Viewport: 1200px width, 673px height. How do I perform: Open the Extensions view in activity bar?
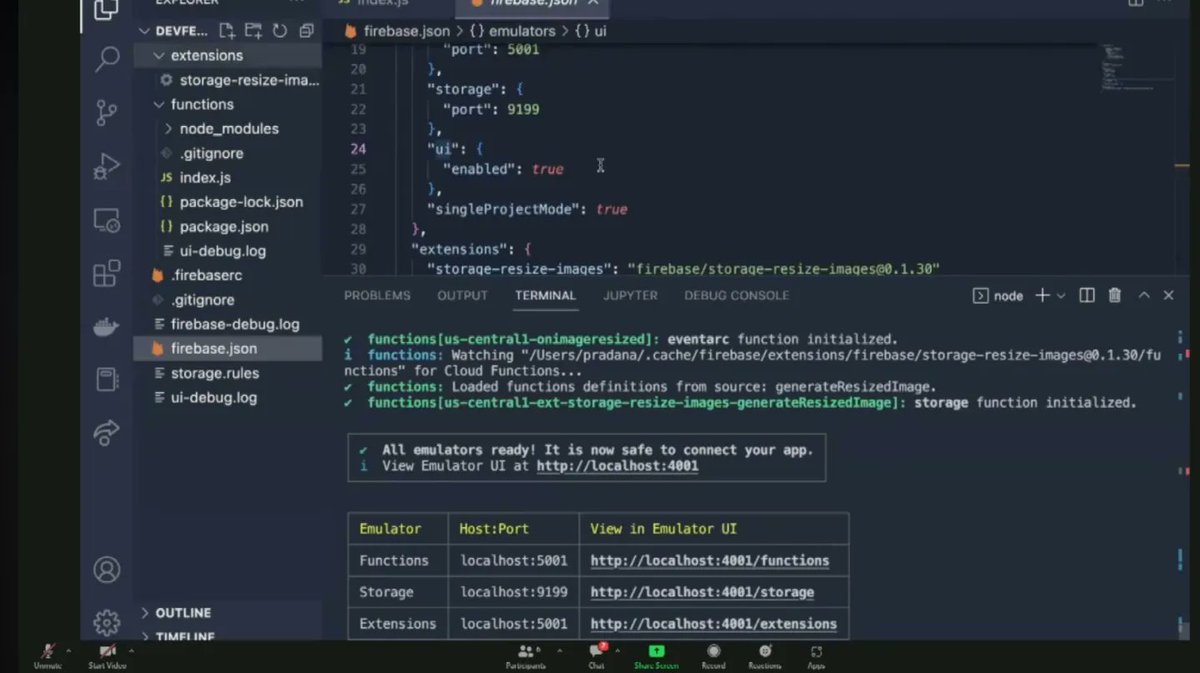point(107,273)
